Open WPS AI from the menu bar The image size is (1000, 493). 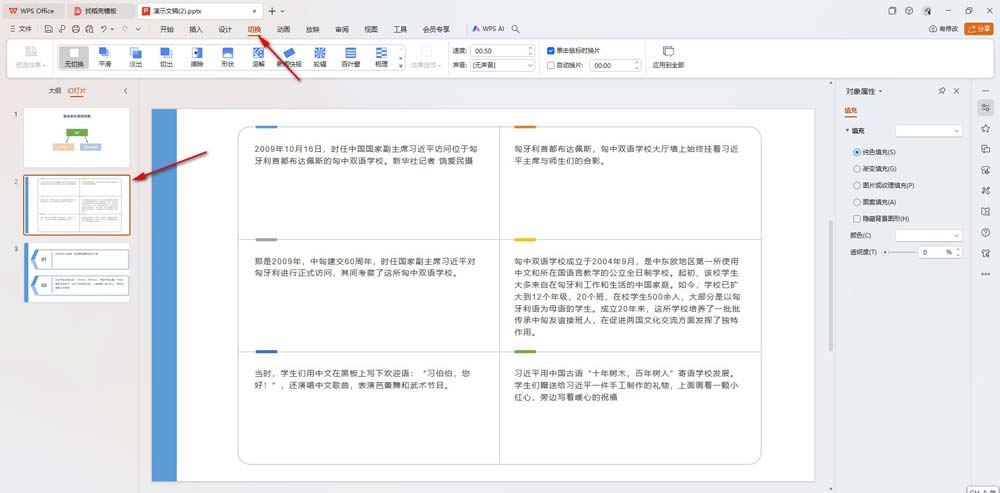tap(488, 29)
